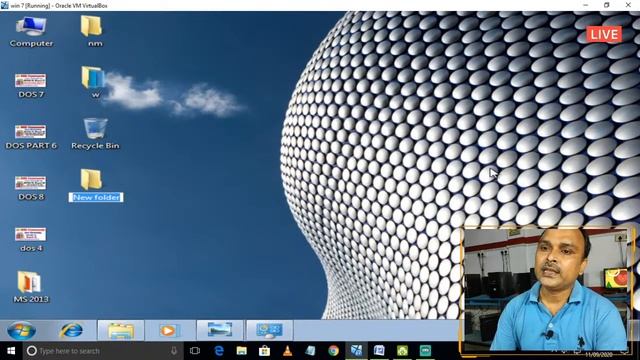Launch Microsoft Edge from host taskbar
Viewport: 640px width, 360px height.
coord(219,351)
